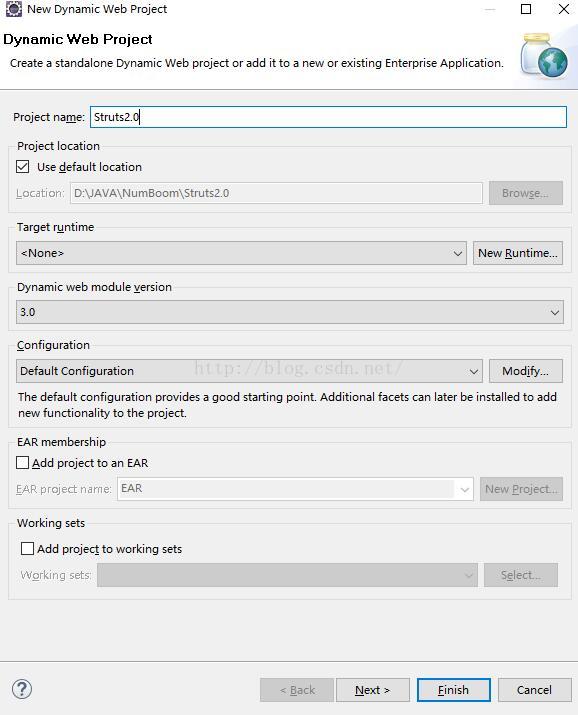Viewport: 578px width, 715px height.
Task: Click the EAR membership group label
Action: (x=62, y=442)
